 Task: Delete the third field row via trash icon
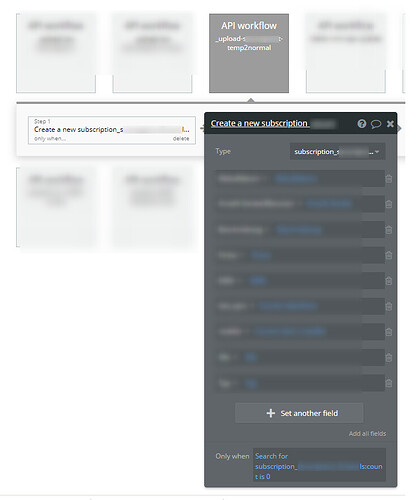pyautogui.click(x=389, y=230)
